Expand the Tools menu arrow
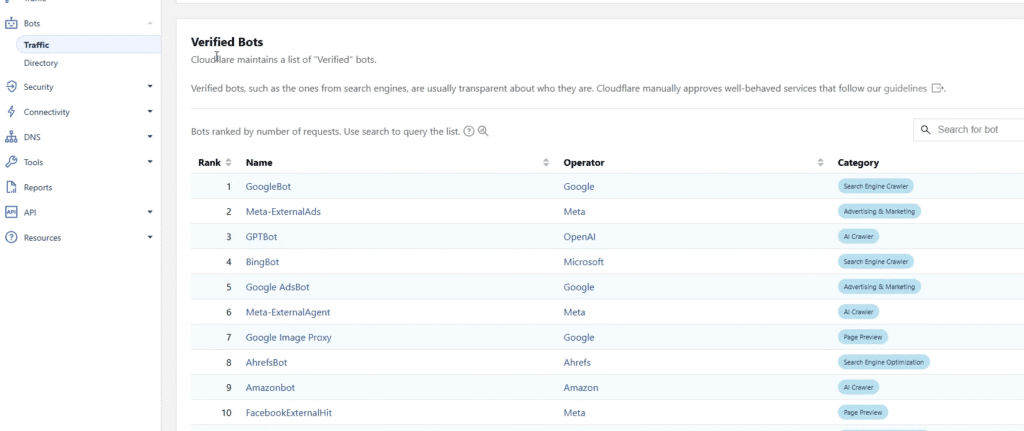The height and width of the screenshot is (431, 1024). (x=150, y=162)
